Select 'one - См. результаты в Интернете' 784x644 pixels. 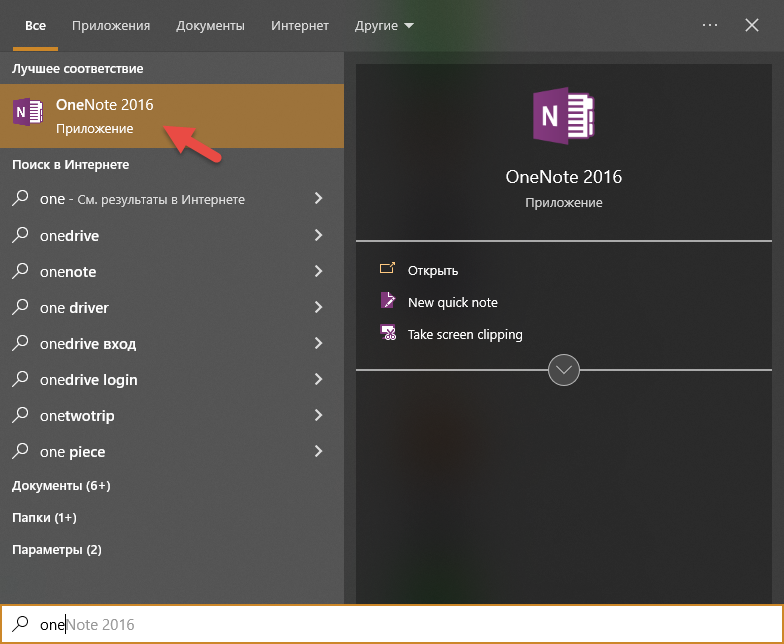tap(172, 198)
